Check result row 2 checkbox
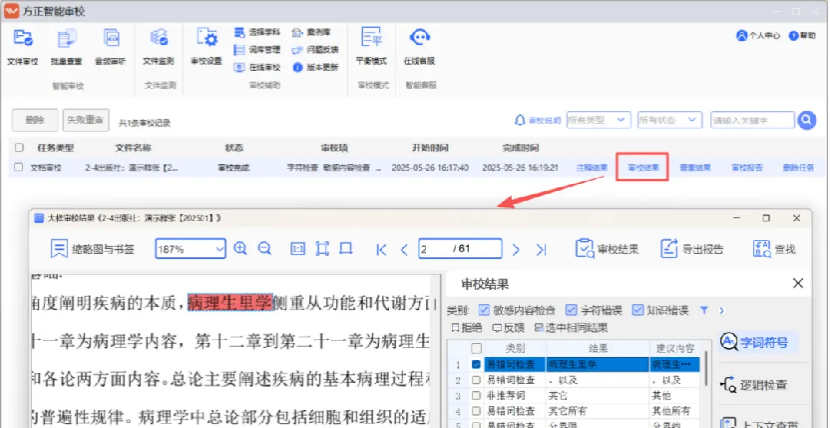This screenshot has width=830, height=428. pyautogui.click(x=476, y=380)
